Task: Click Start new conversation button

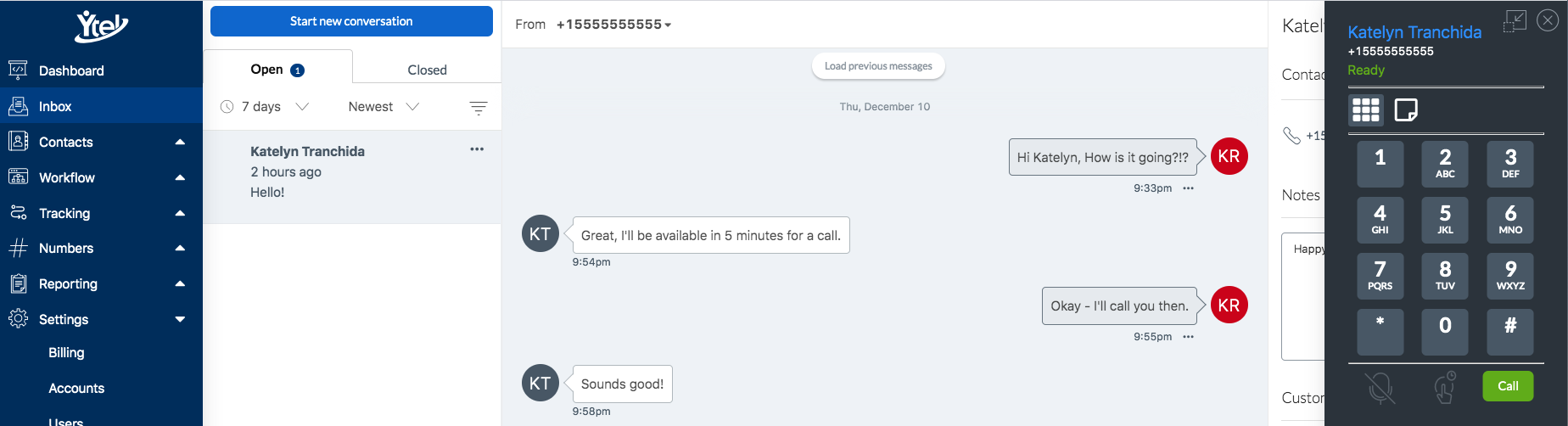Action: [x=351, y=21]
